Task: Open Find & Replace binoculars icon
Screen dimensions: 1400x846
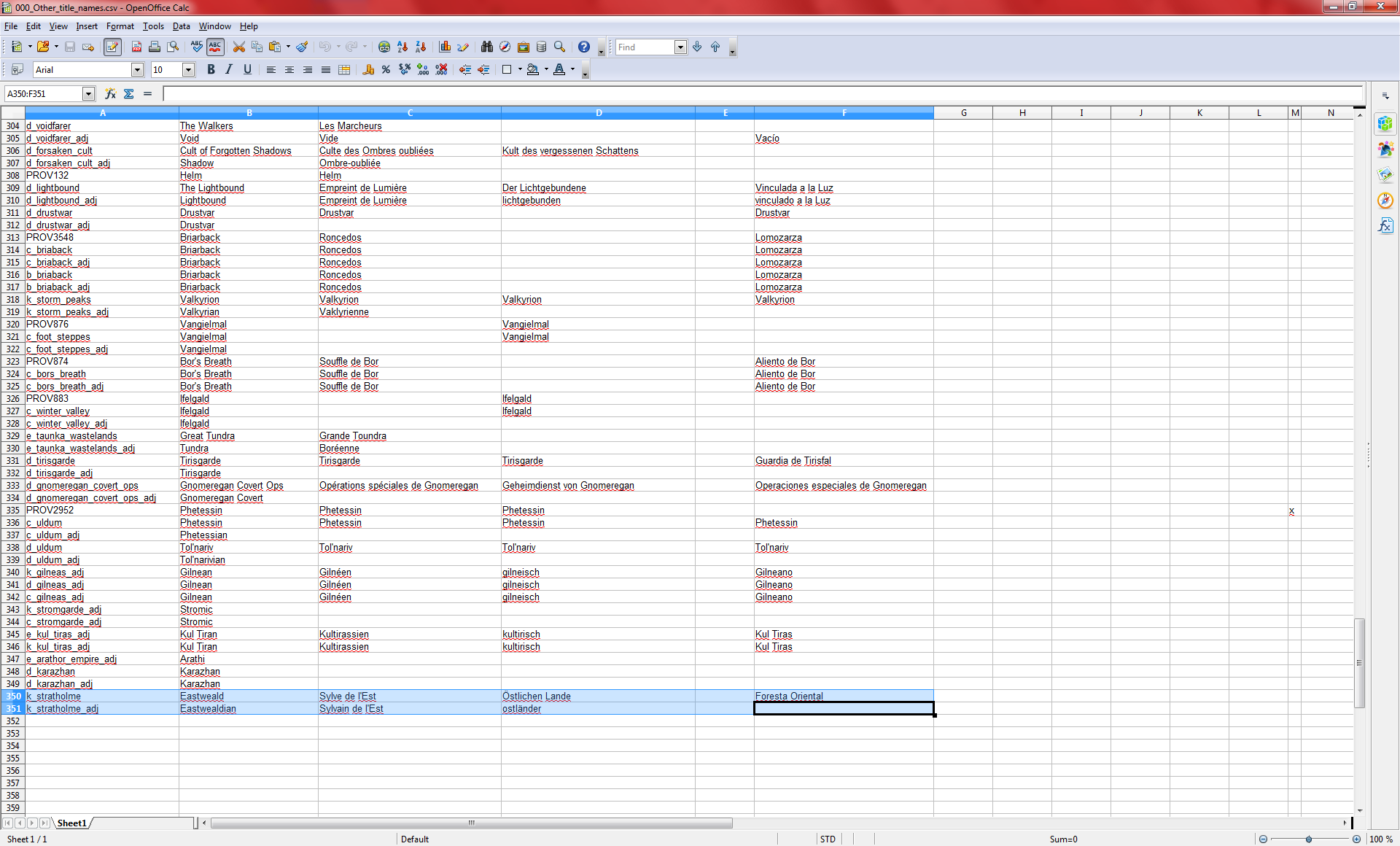Action: (x=487, y=47)
